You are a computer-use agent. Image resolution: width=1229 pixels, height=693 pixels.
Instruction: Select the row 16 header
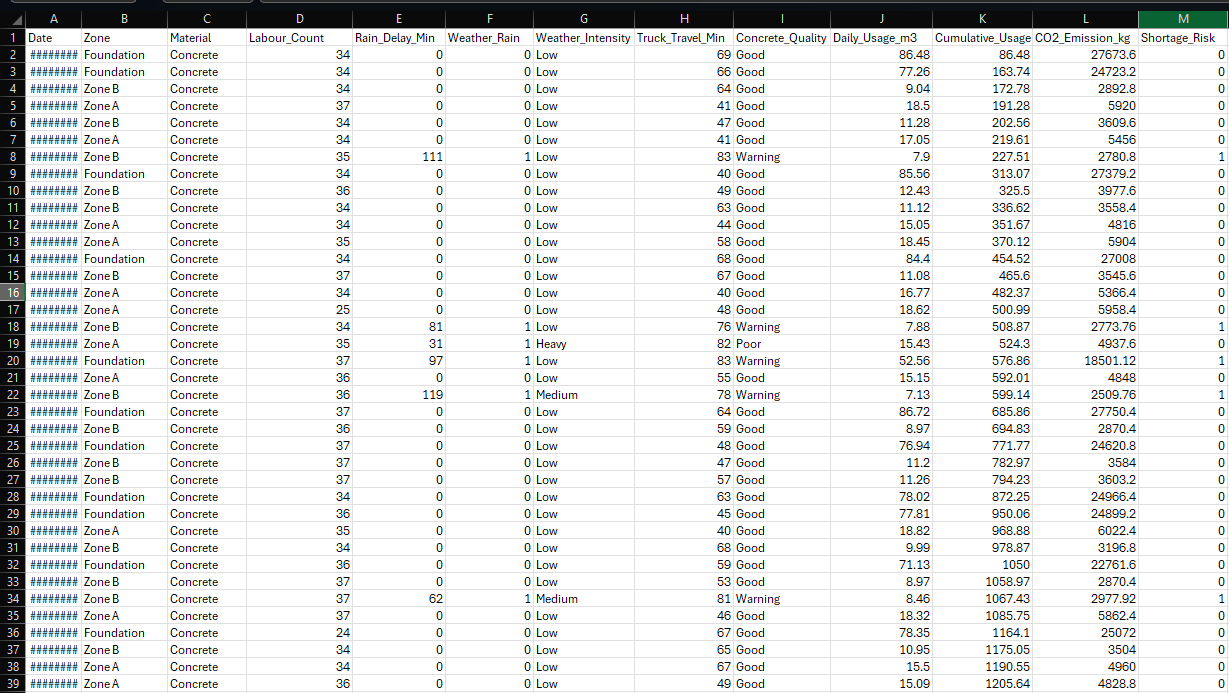coord(13,293)
